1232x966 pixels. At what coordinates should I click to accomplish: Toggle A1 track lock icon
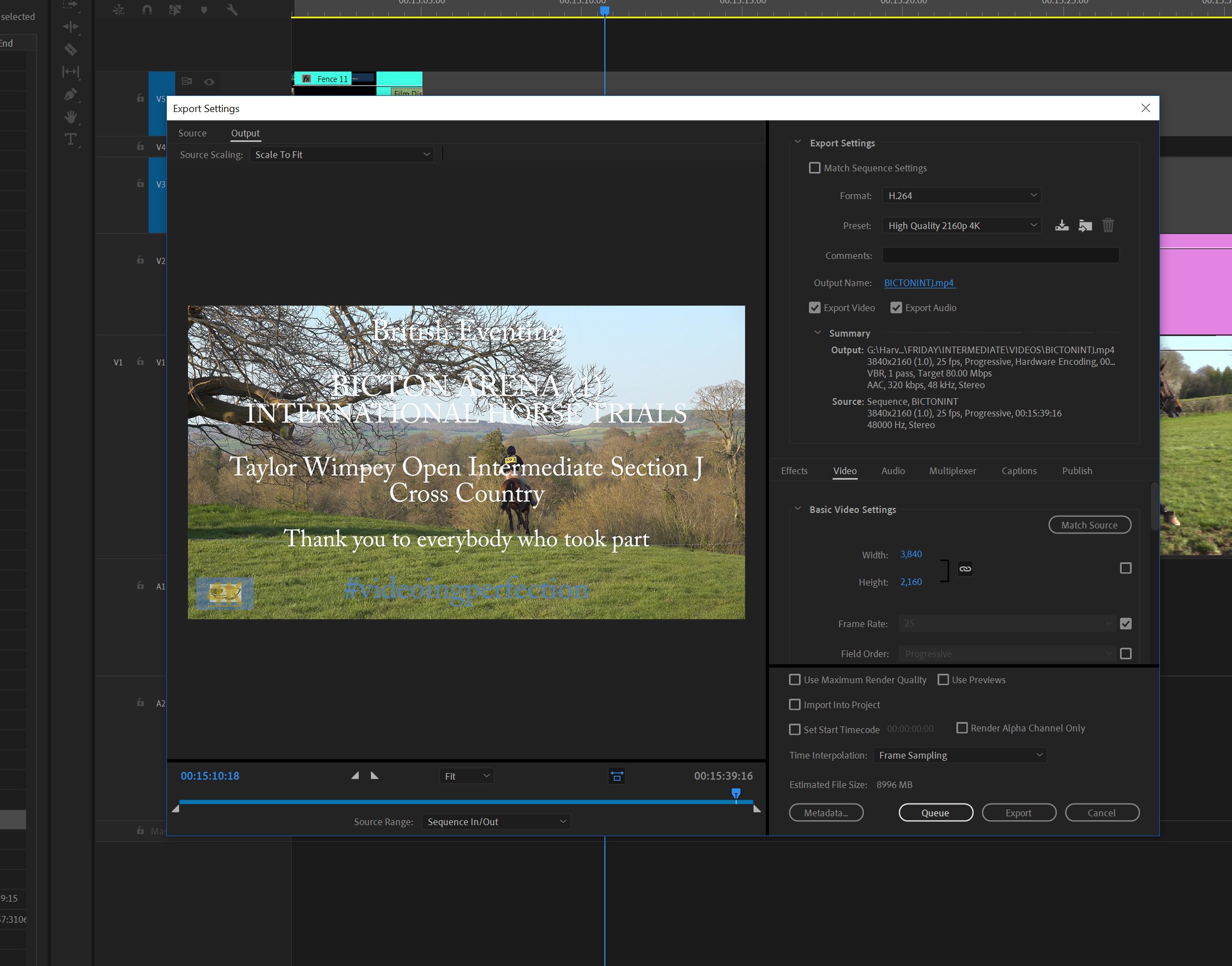[x=140, y=586]
